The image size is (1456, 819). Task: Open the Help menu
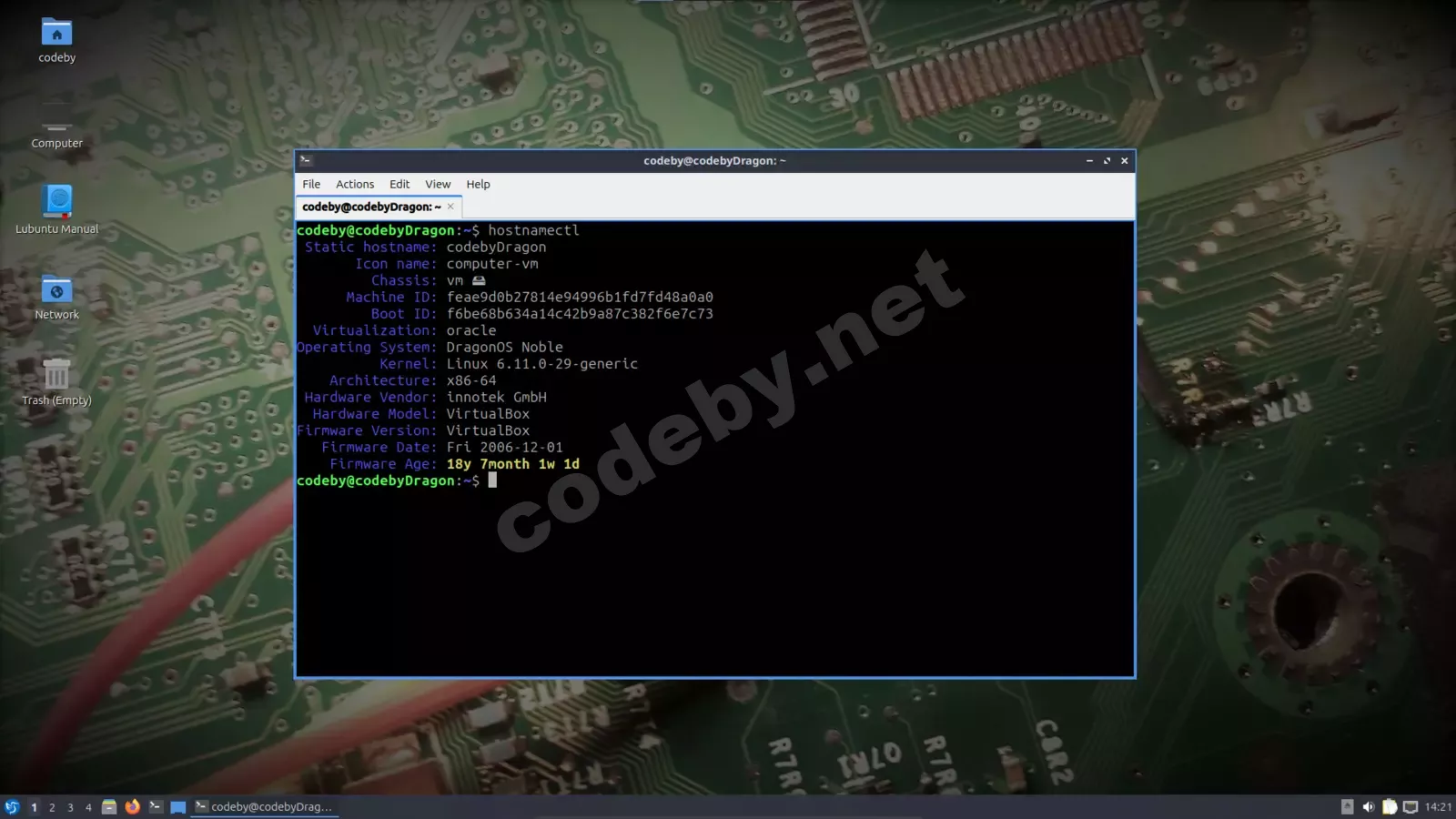click(478, 184)
